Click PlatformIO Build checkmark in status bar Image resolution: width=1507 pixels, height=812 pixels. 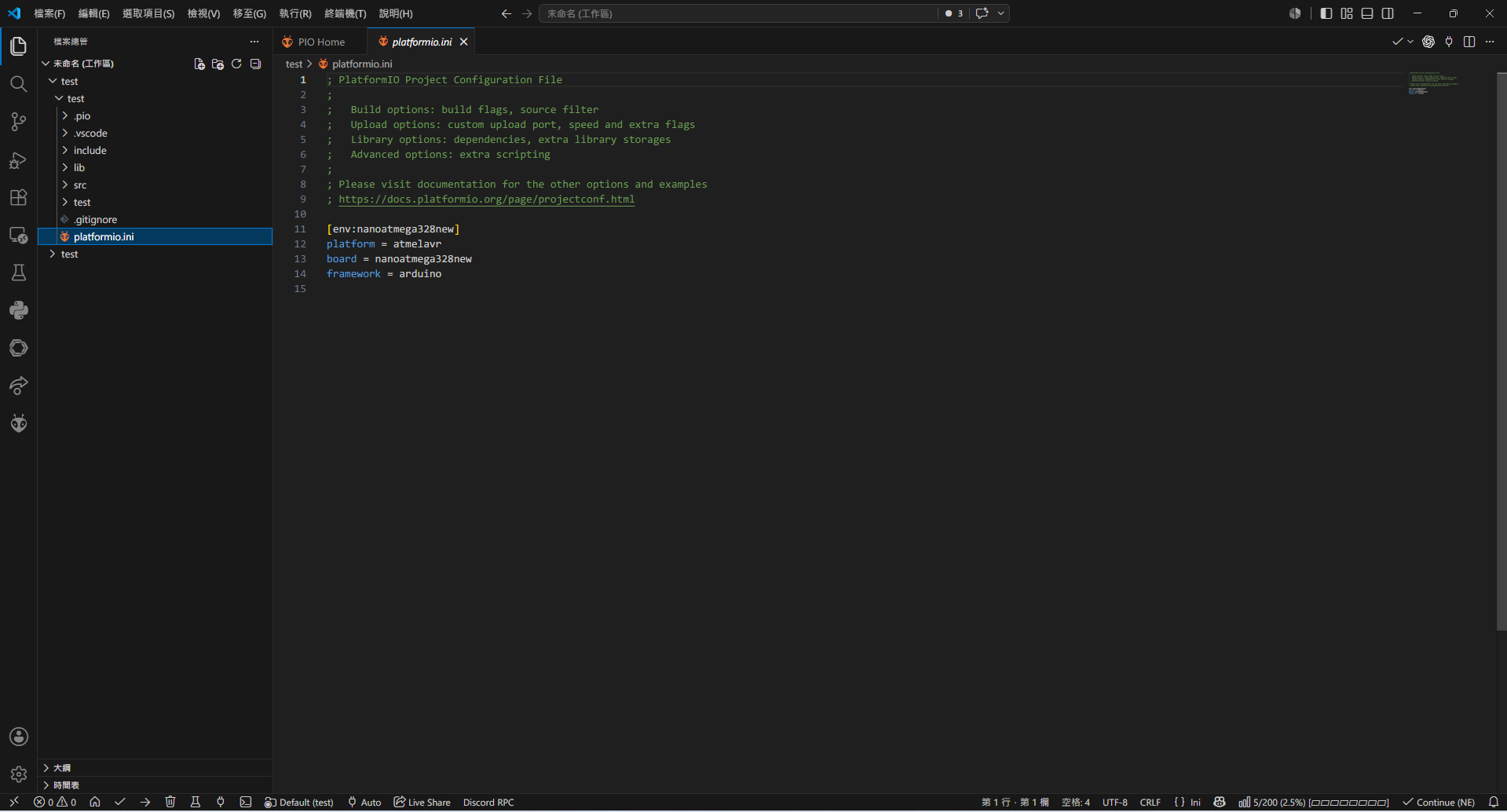120,802
